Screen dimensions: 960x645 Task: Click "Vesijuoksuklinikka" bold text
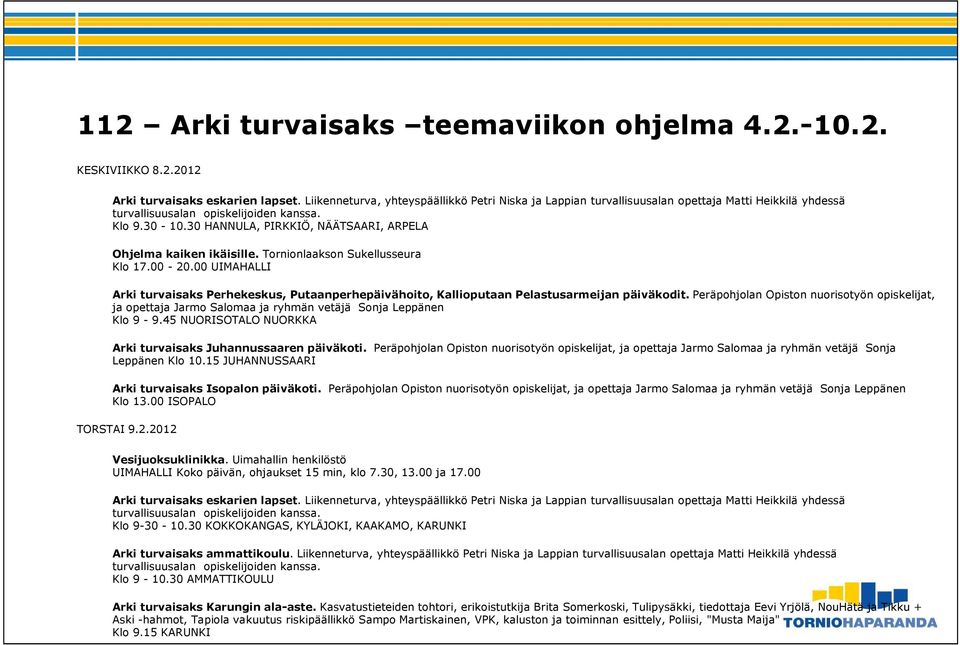tap(168, 460)
